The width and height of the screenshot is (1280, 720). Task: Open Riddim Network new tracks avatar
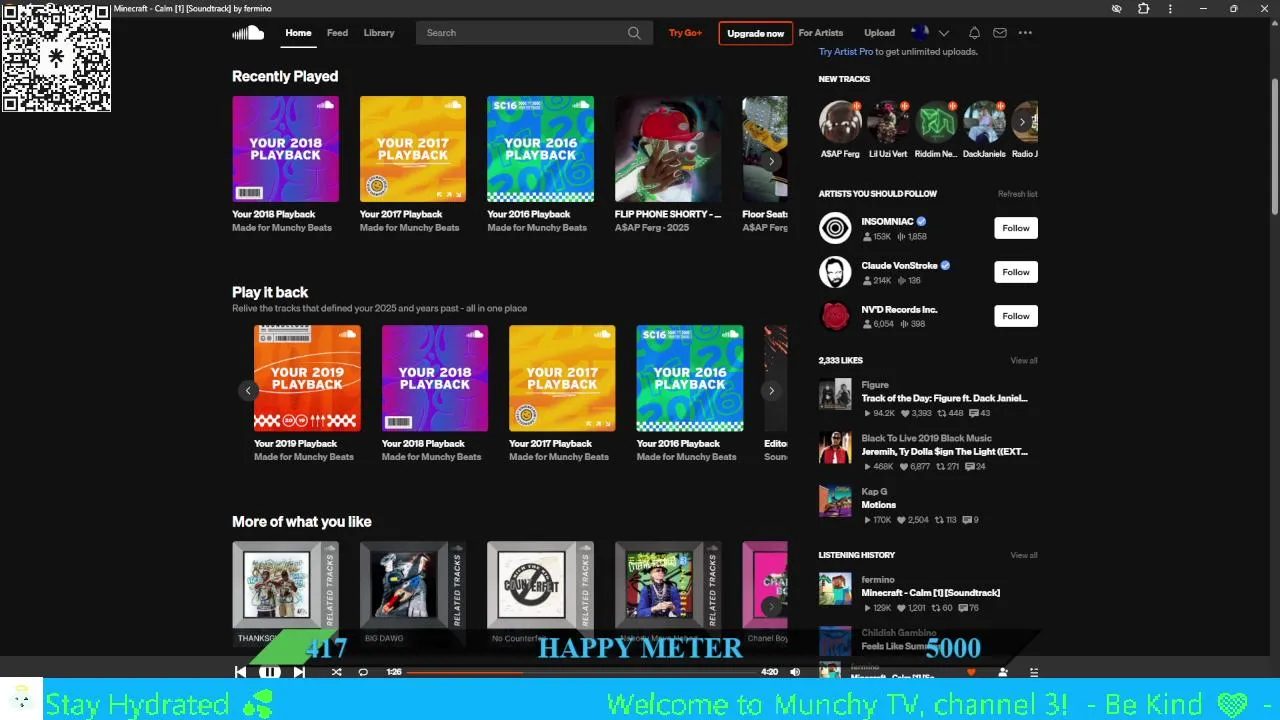(936, 122)
